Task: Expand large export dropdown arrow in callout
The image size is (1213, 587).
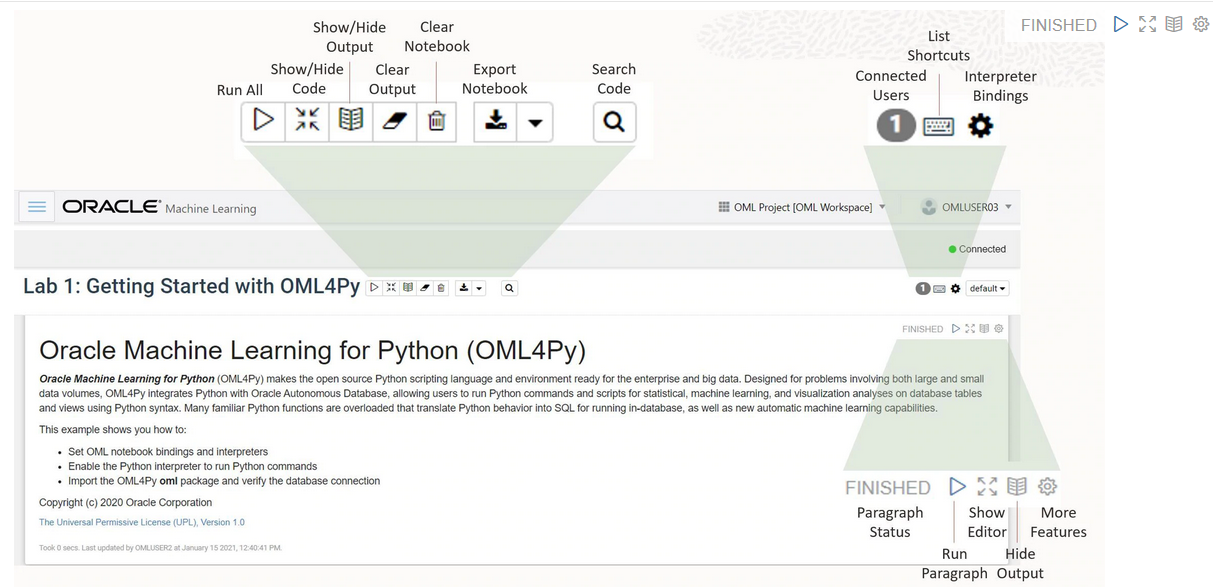Action: click(535, 122)
